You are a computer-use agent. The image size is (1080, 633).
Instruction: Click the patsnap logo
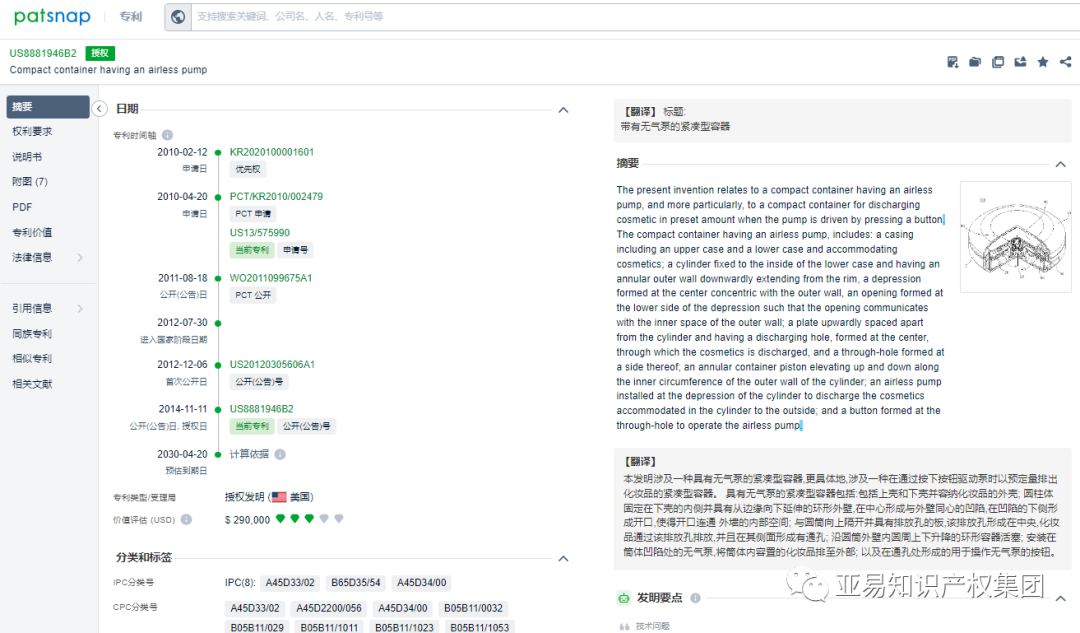point(52,16)
